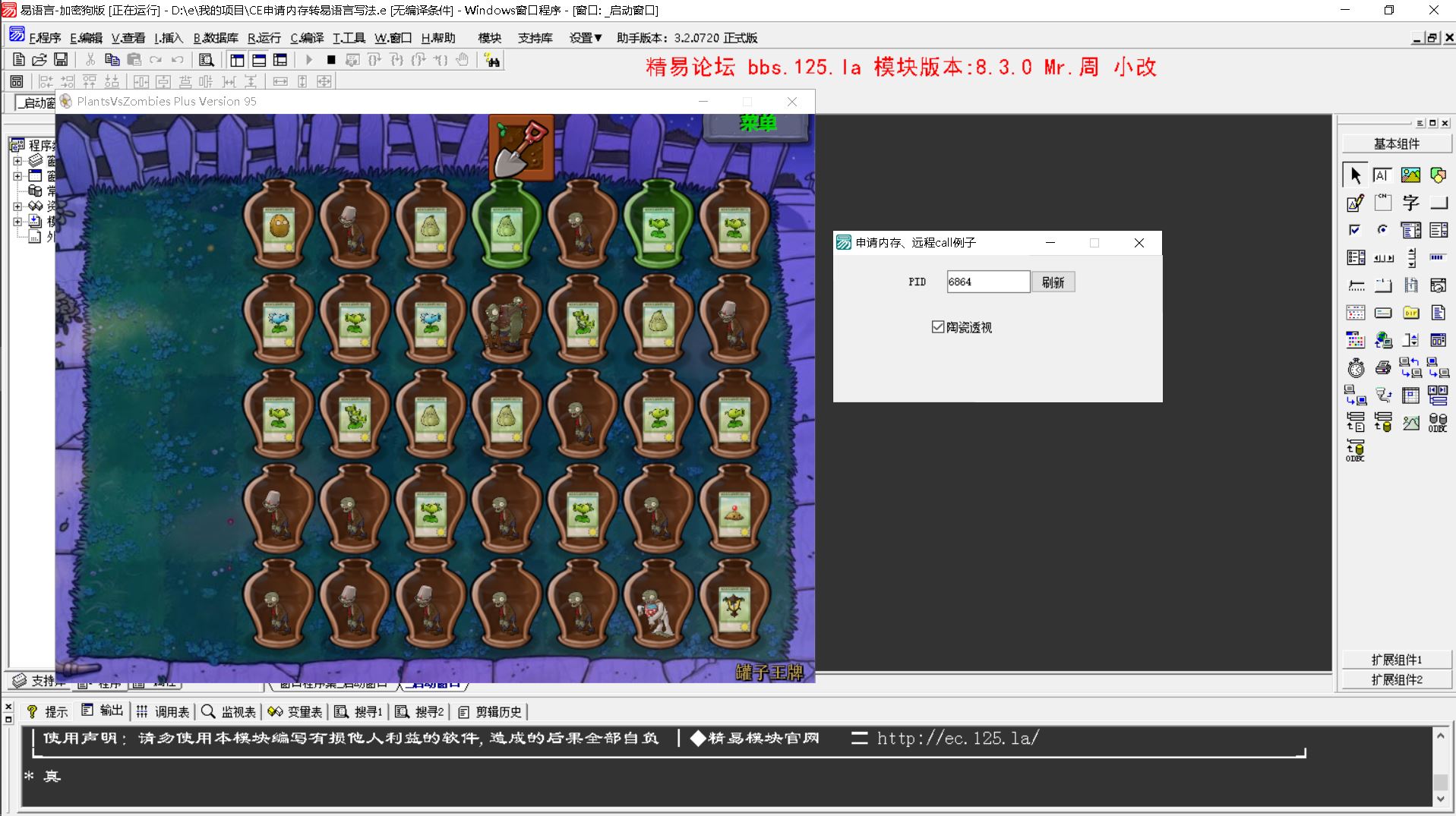Open the T.工具 menu
Viewport: 1456px width, 816px height.
point(349,38)
